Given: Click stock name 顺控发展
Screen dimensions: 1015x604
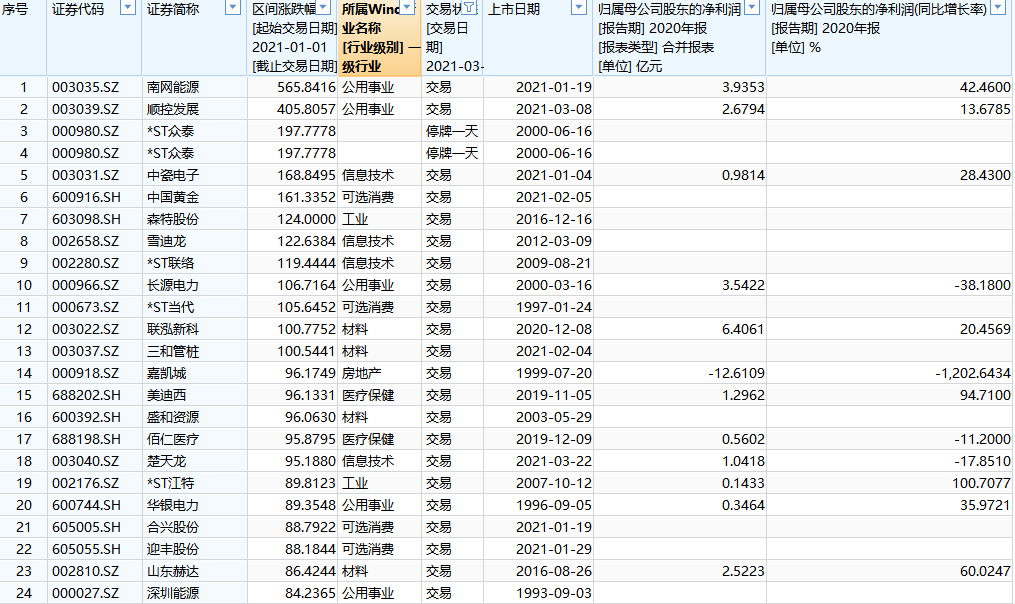Looking at the screenshot, I should pos(173,109).
